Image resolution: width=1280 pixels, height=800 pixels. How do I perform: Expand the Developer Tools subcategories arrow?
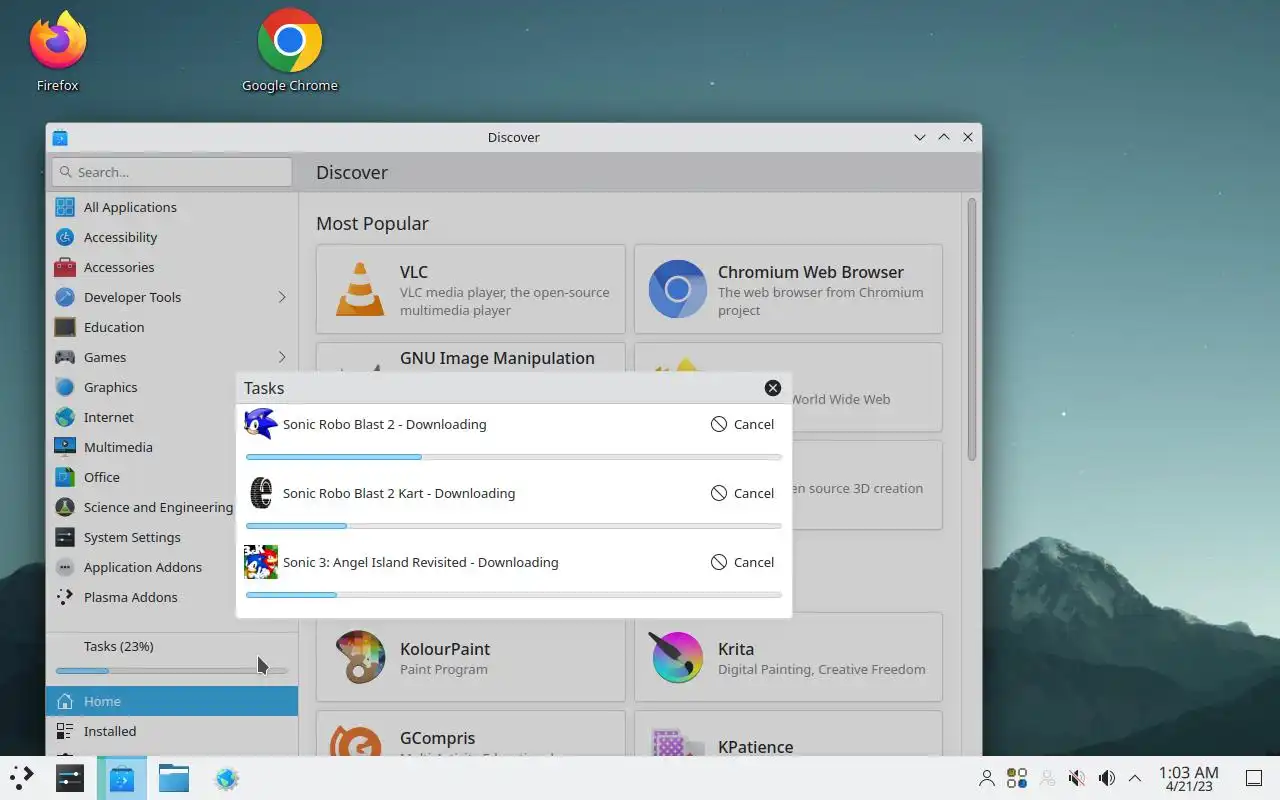pos(282,297)
